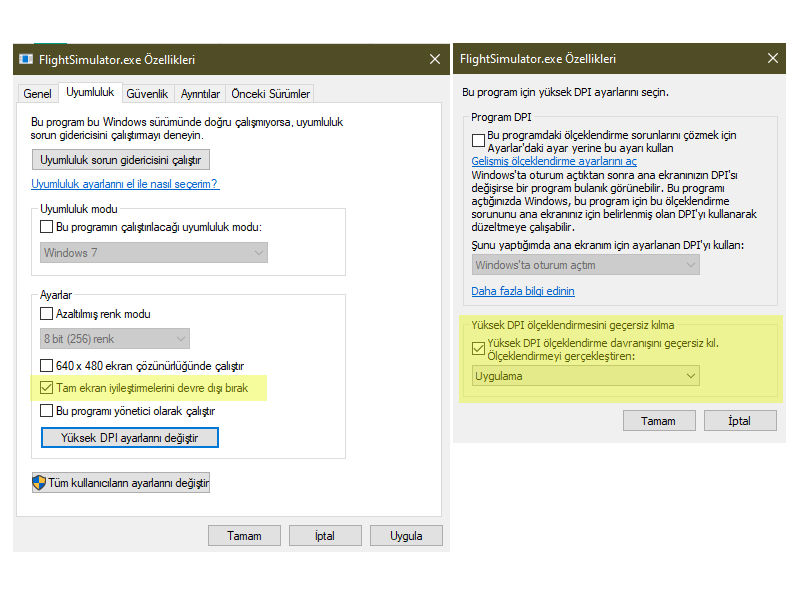Enable the uyumluluk modu checkbox
Screen dimensions: 800x600
[x=46, y=227]
